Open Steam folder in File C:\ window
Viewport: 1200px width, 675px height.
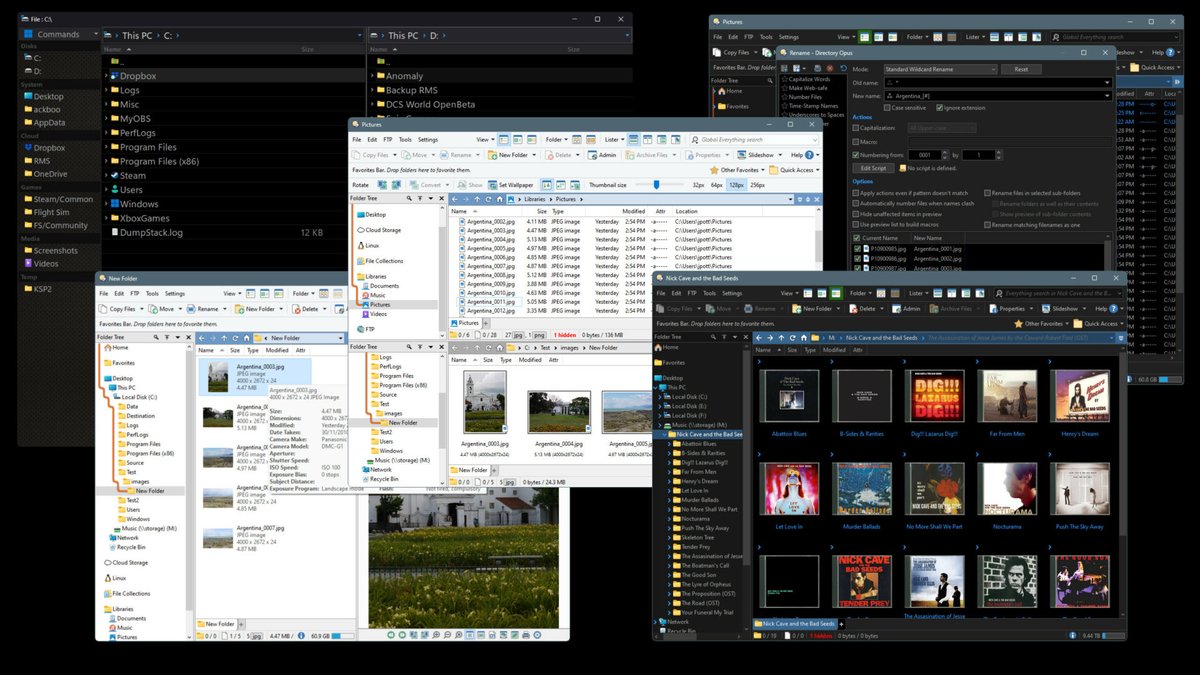pos(133,175)
